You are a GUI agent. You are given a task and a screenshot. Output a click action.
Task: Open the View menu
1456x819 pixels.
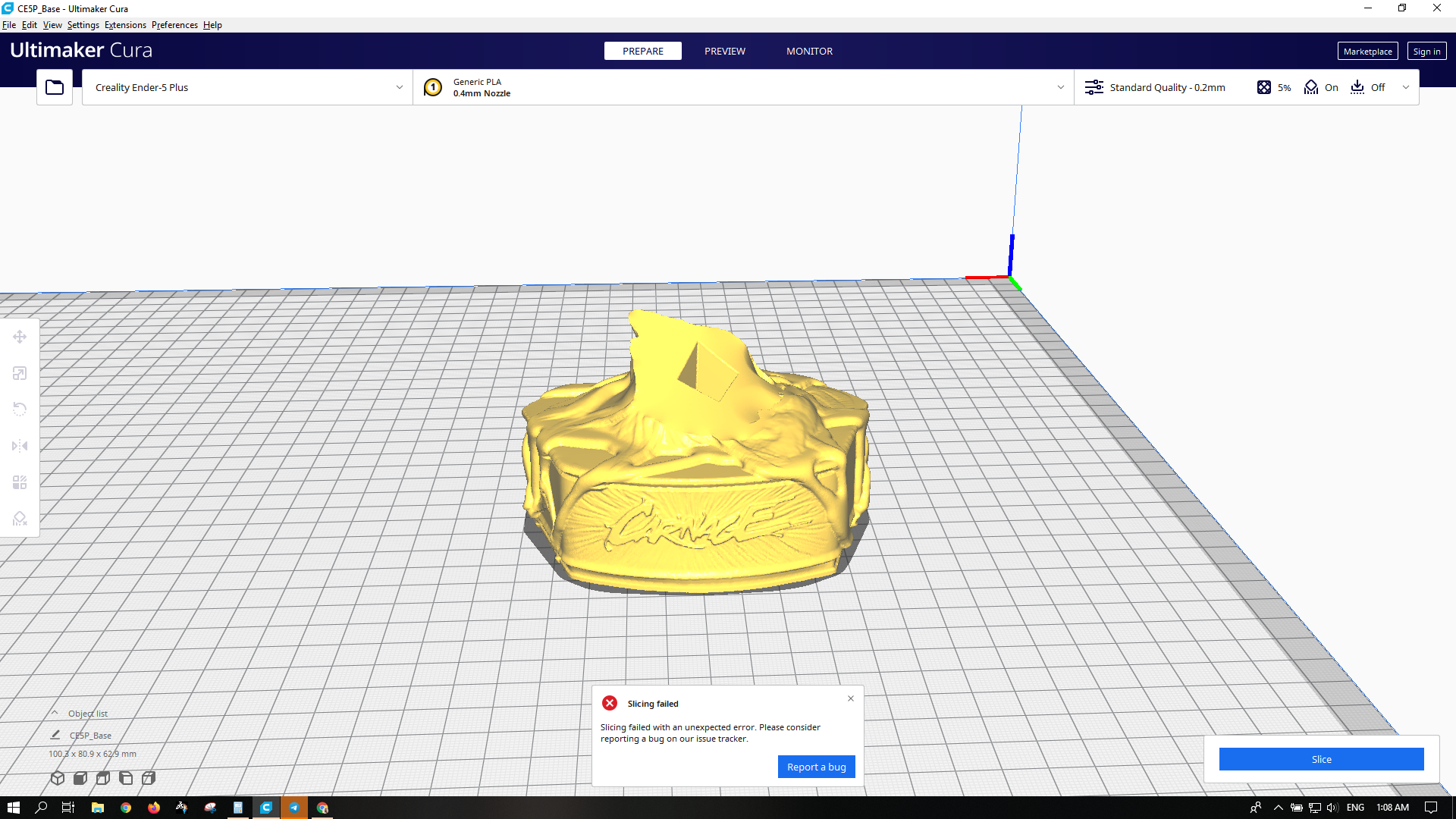click(x=52, y=25)
